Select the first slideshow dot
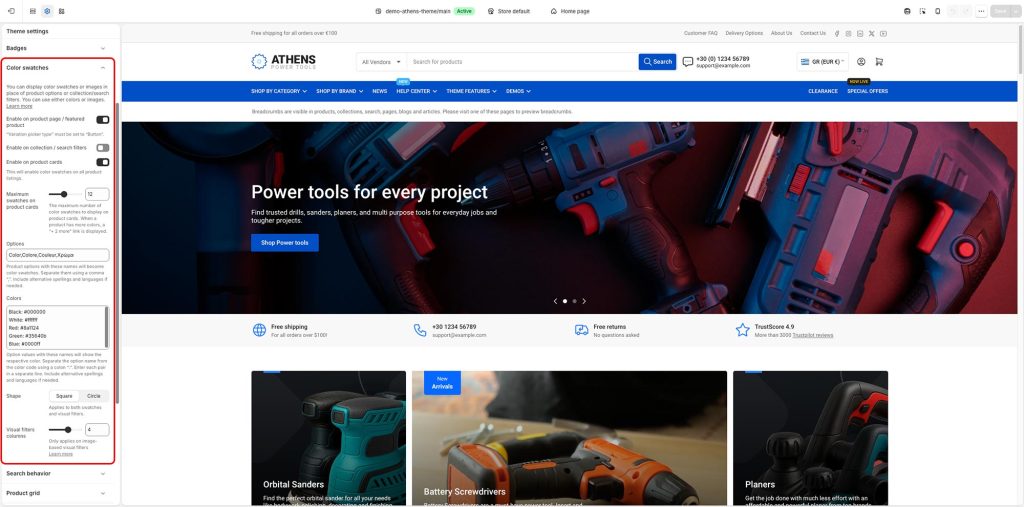The width and height of the screenshot is (1024, 507). coord(565,301)
